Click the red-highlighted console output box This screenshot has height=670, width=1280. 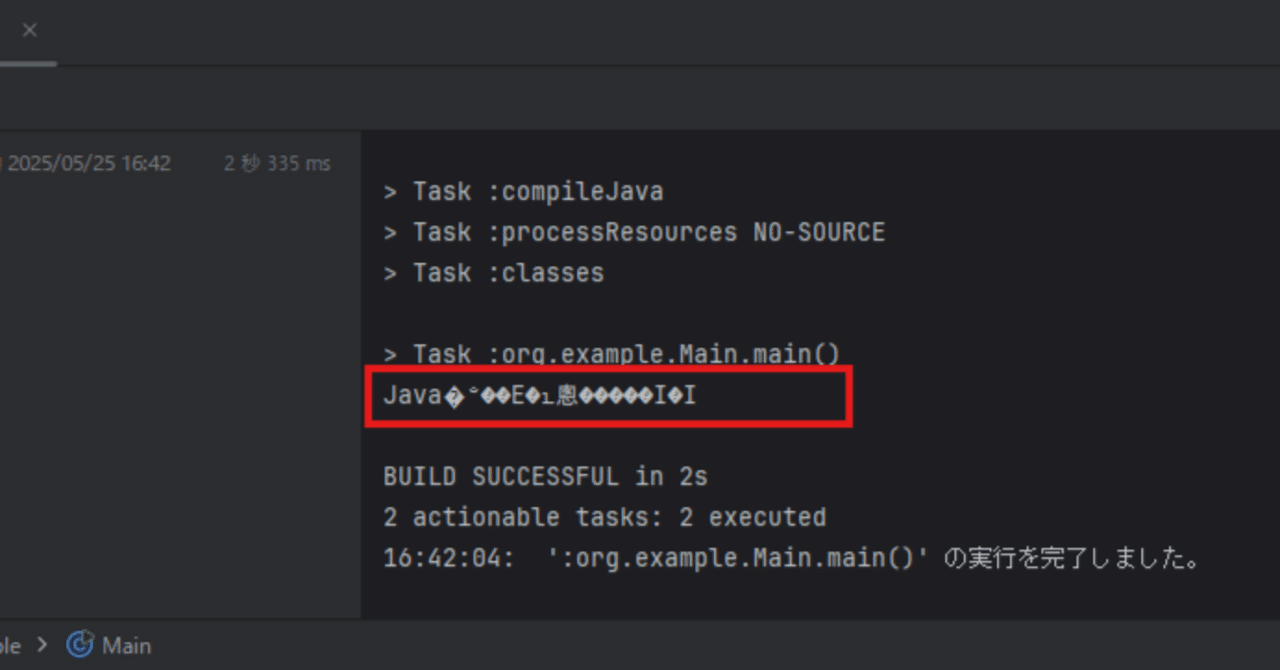point(608,396)
